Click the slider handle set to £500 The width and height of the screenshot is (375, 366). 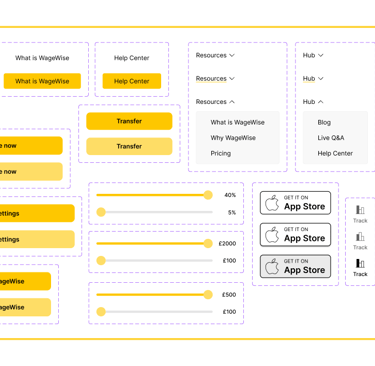coord(208,295)
